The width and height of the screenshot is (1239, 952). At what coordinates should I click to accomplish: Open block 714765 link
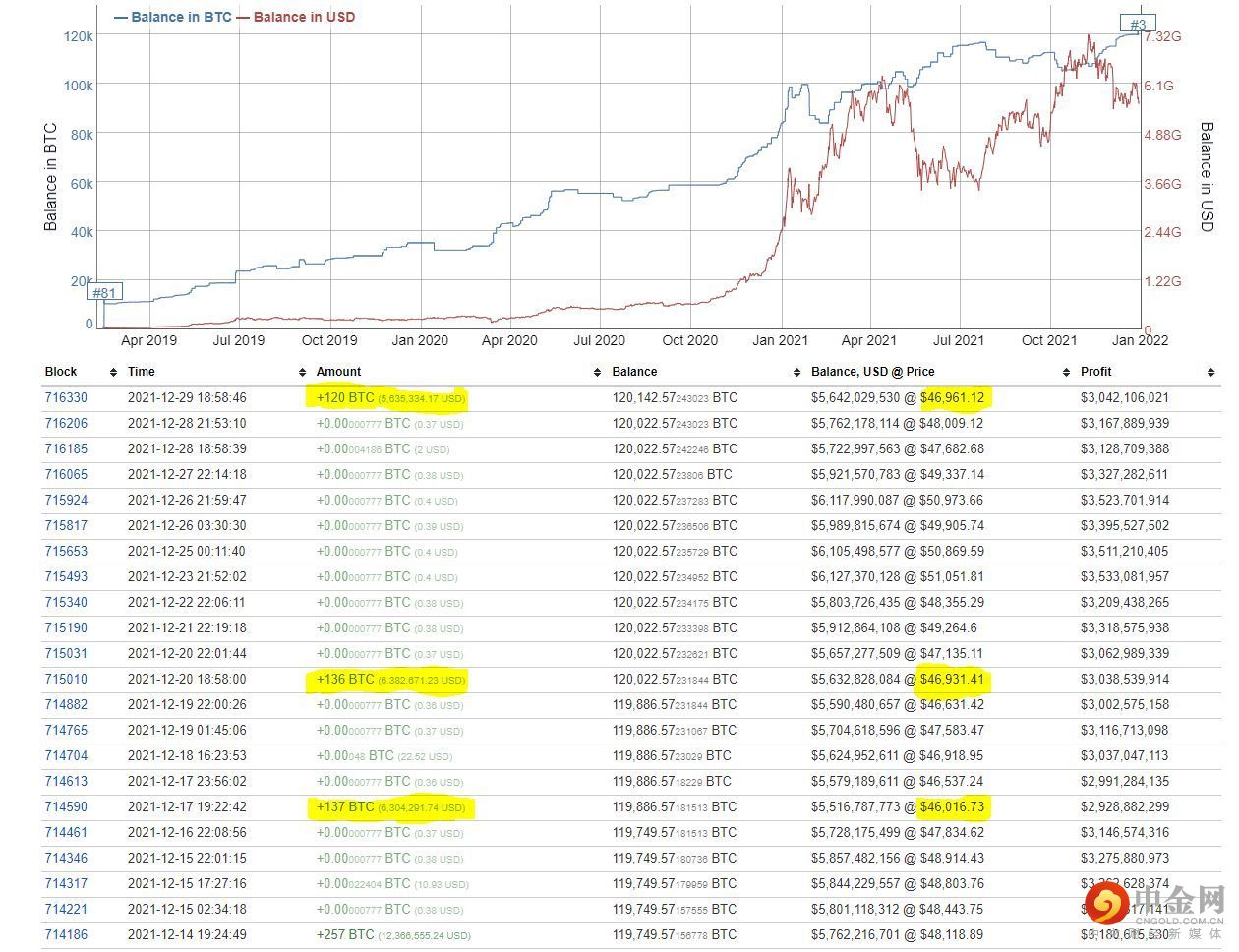(66, 731)
